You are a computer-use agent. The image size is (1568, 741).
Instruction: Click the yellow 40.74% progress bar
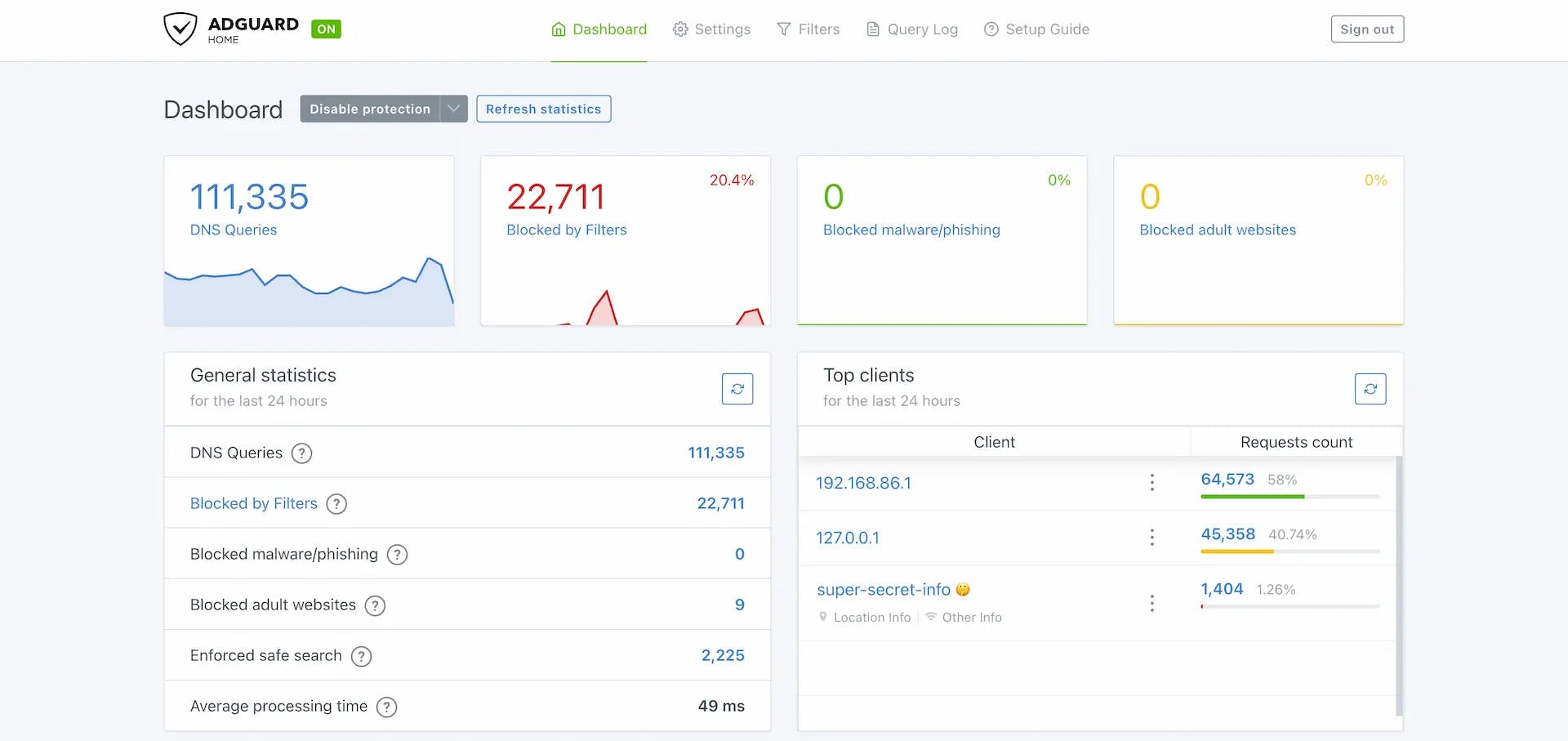click(x=1237, y=551)
